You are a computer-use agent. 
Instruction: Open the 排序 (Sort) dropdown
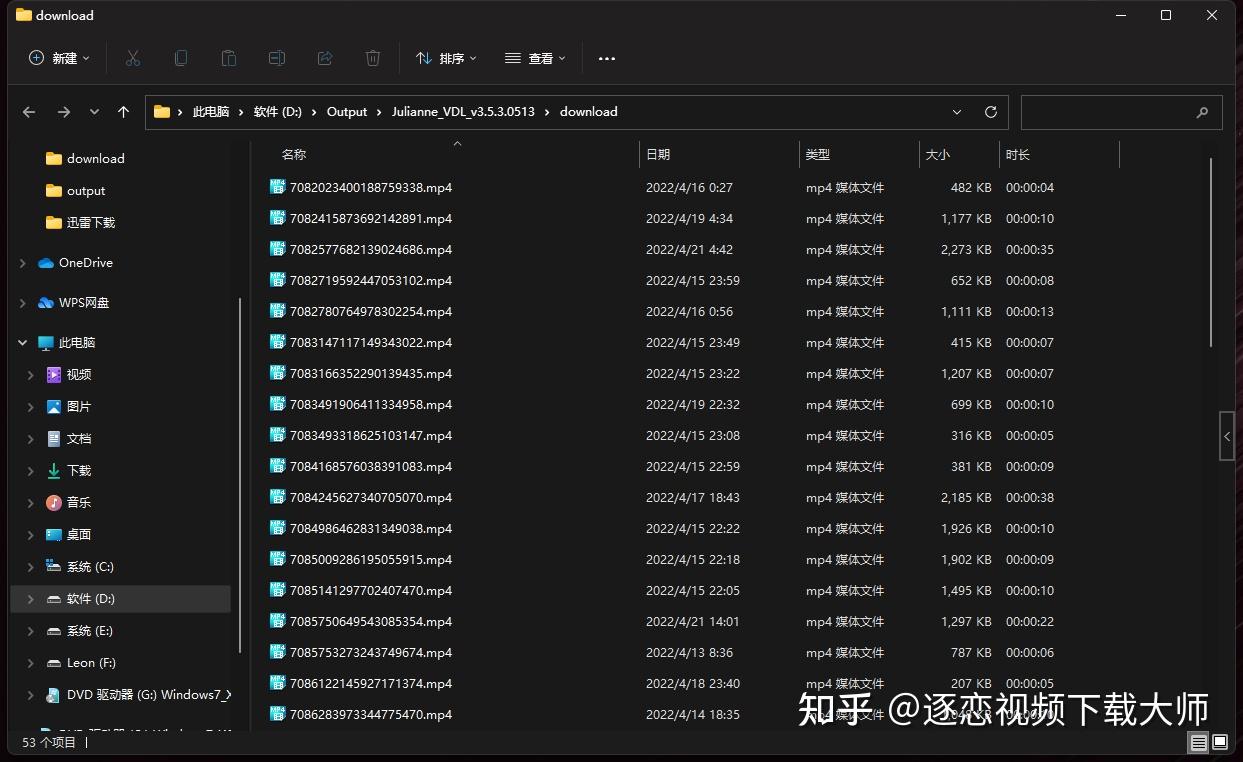pyautogui.click(x=446, y=58)
